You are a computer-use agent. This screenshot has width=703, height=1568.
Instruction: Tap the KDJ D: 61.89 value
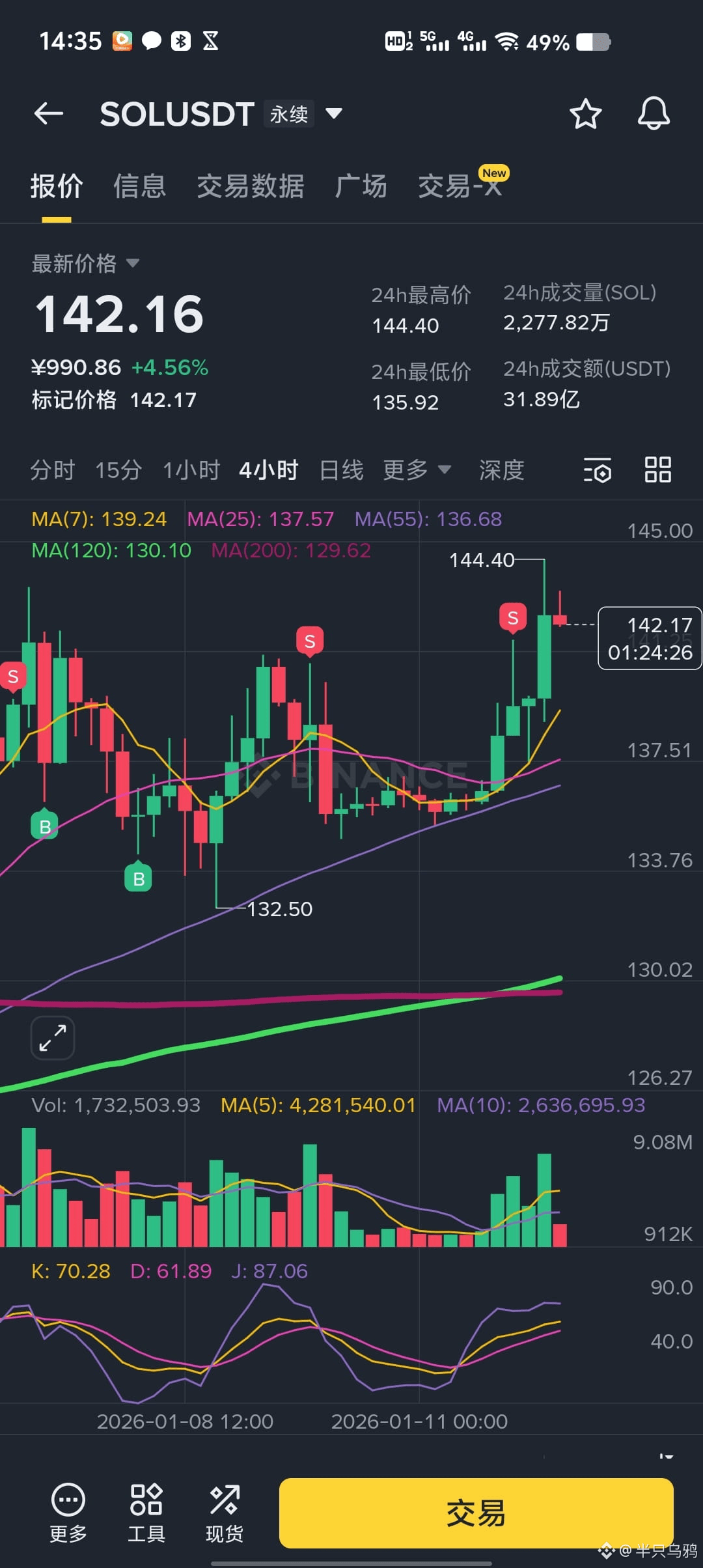(x=171, y=1271)
